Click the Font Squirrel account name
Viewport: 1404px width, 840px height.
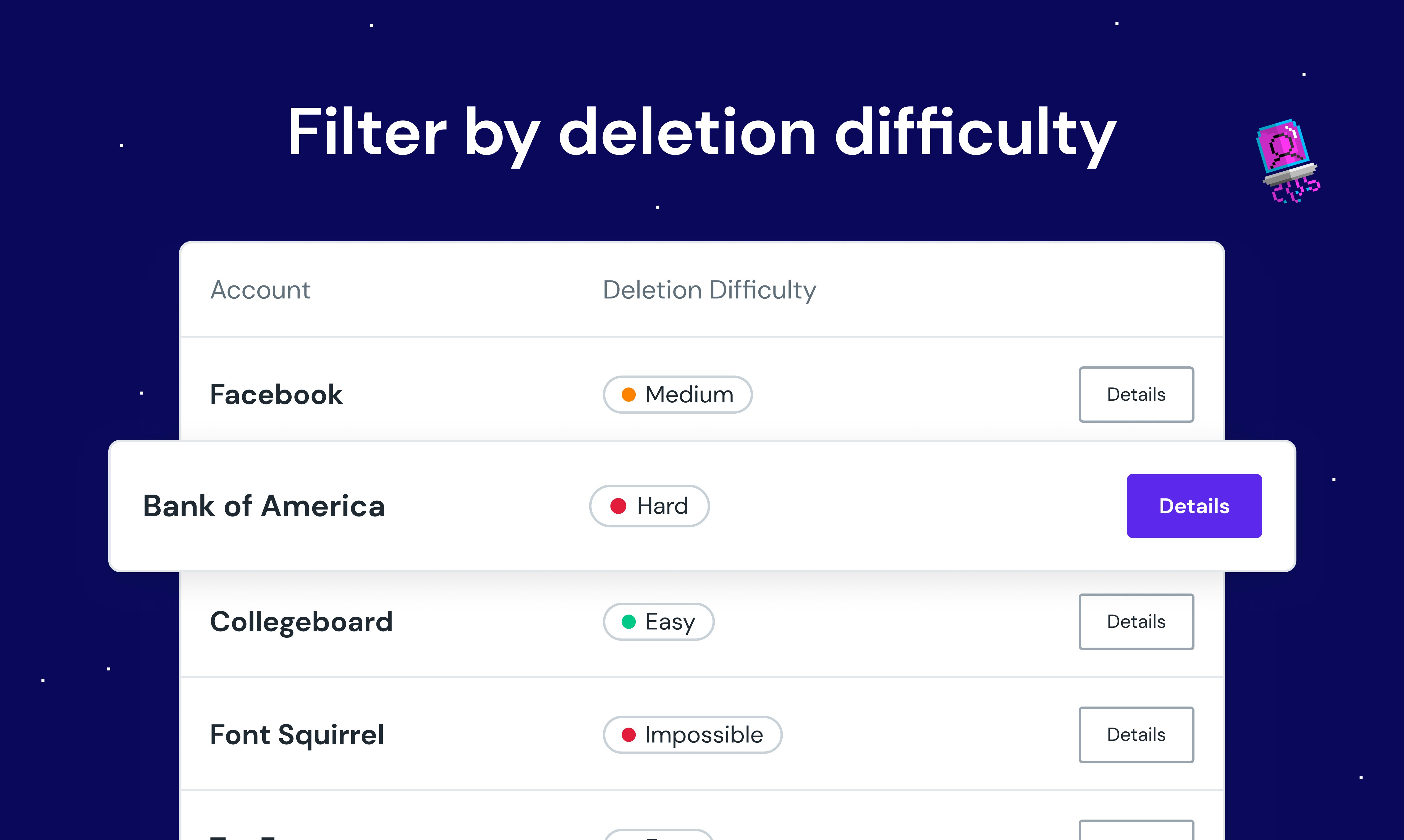tap(297, 735)
